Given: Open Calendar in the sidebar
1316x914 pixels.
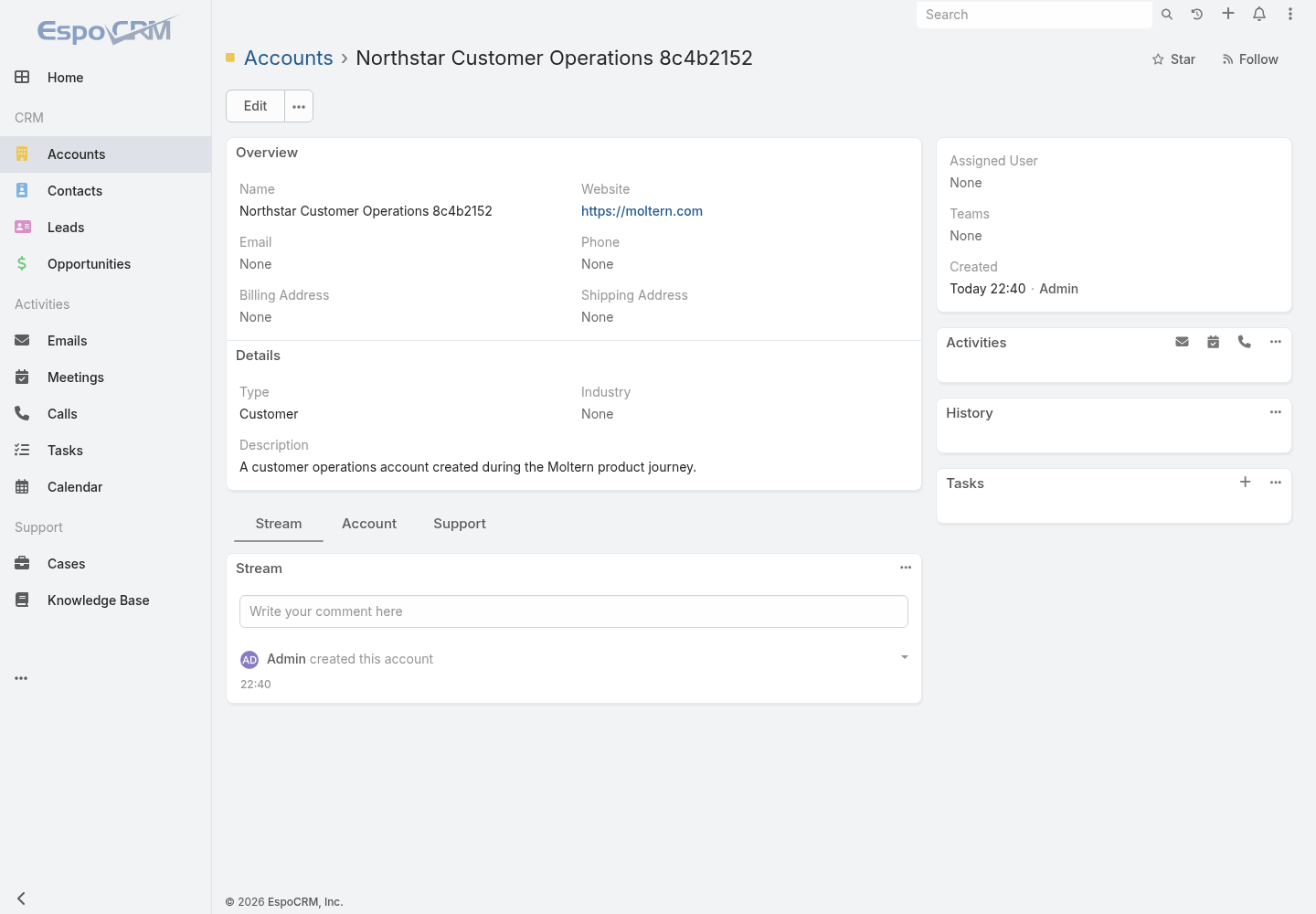Looking at the screenshot, I should coord(106,487).
